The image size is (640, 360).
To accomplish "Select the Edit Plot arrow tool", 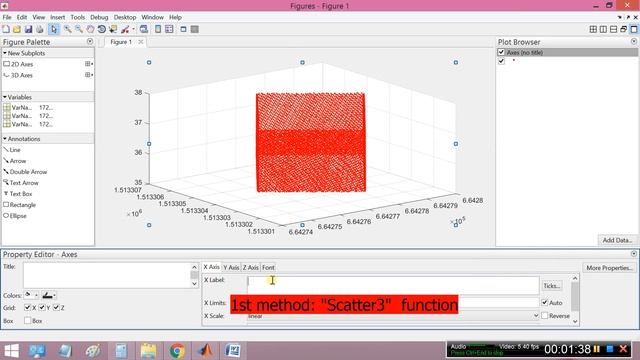I will click(x=54, y=29).
